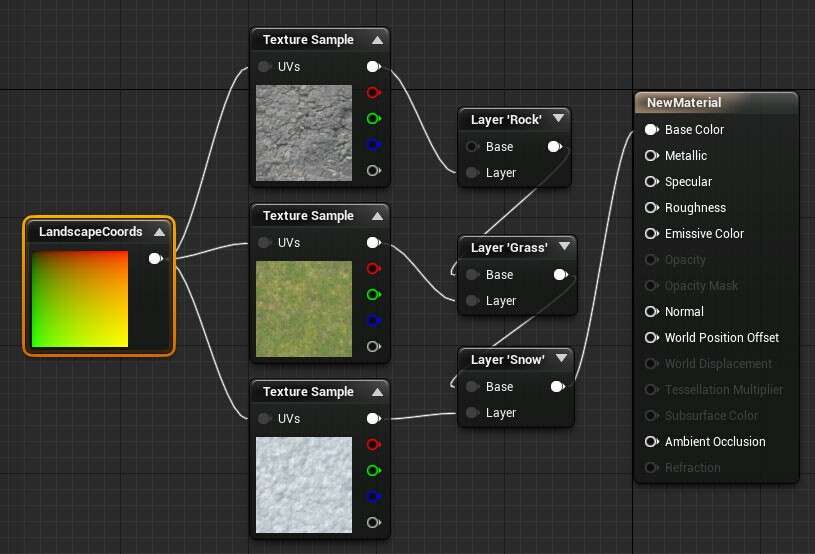815x554 pixels.
Task: Click the Base Color input pin
Action: click(651, 130)
